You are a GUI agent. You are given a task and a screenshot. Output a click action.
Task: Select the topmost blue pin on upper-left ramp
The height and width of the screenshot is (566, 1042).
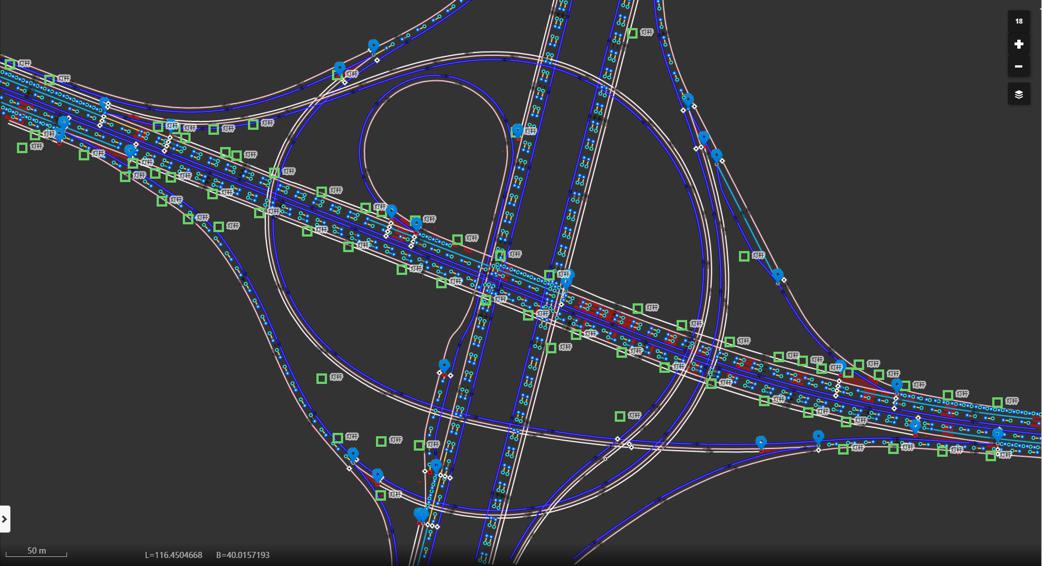[374, 46]
